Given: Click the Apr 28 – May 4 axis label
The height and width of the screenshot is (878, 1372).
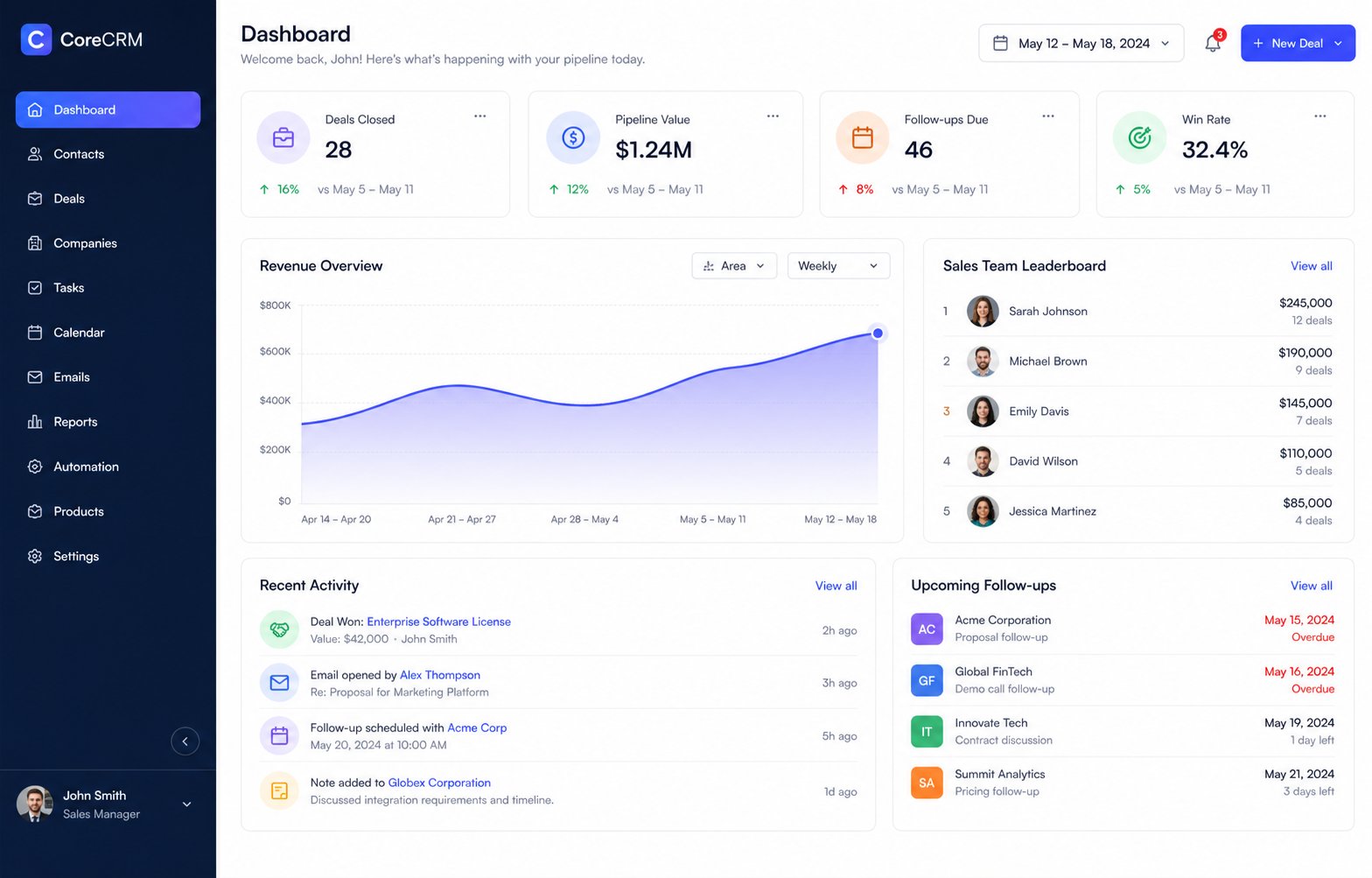Looking at the screenshot, I should (584, 519).
